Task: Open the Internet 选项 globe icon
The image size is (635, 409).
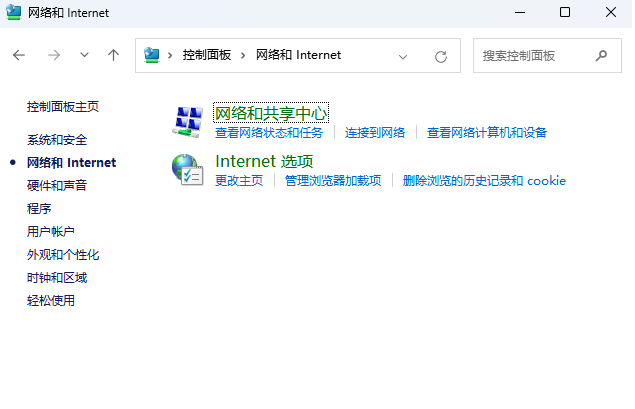Action: [188, 170]
